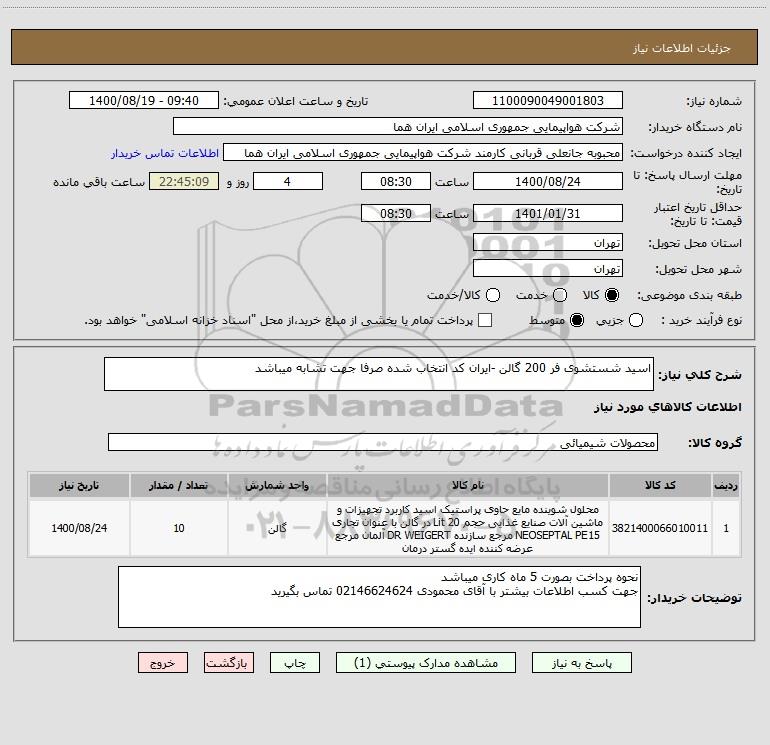This screenshot has width=770, height=745.
Task: Click the general need description text box
Action: tap(379, 374)
